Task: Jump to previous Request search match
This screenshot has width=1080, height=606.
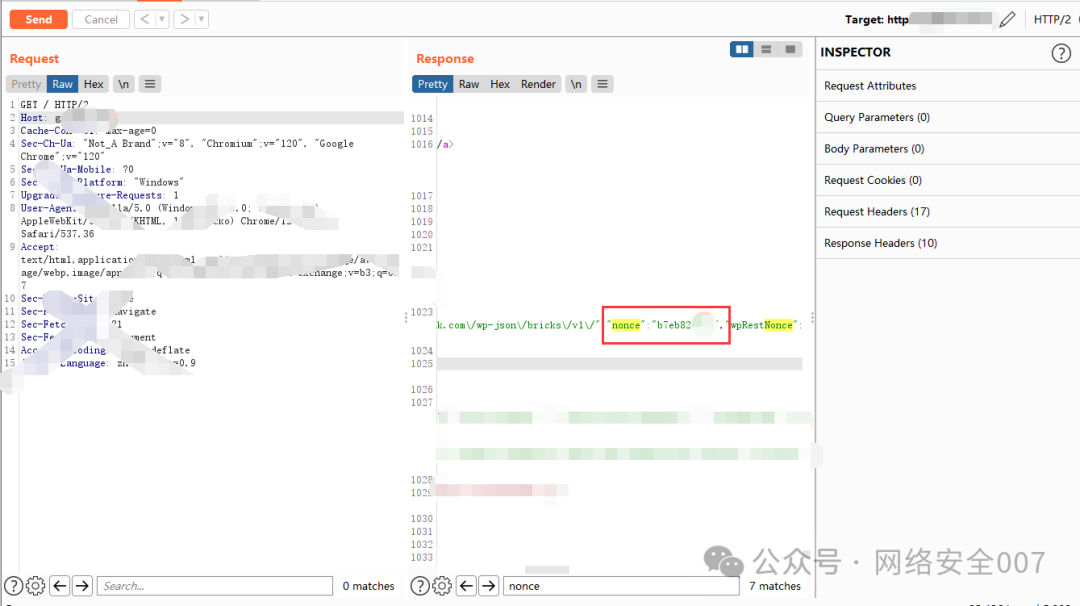Action: (60, 586)
